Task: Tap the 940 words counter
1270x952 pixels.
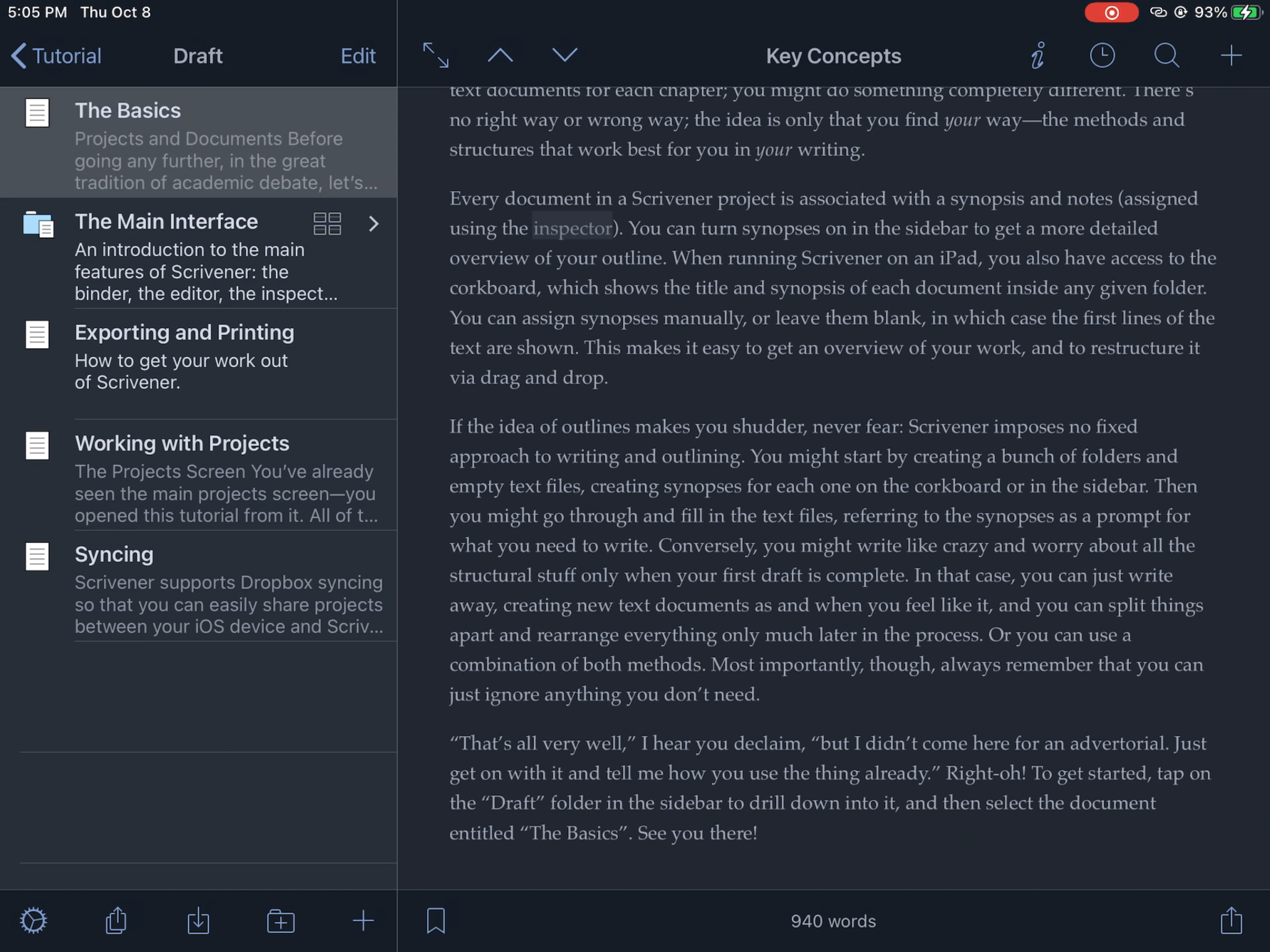Action: coord(833,921)
